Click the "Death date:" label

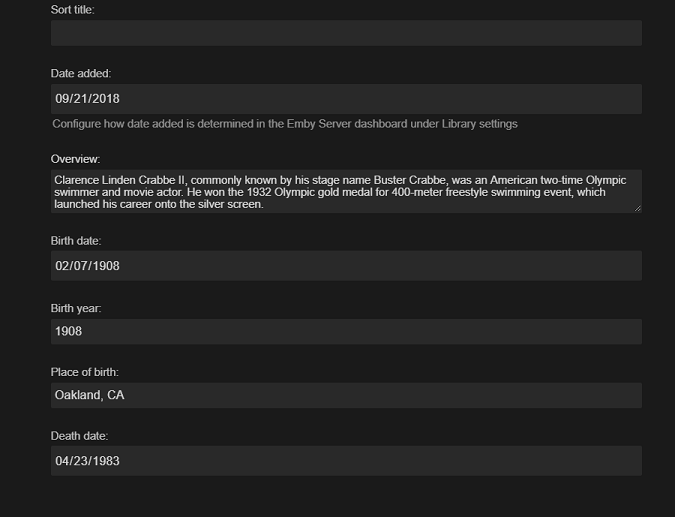tap(79, 436)
